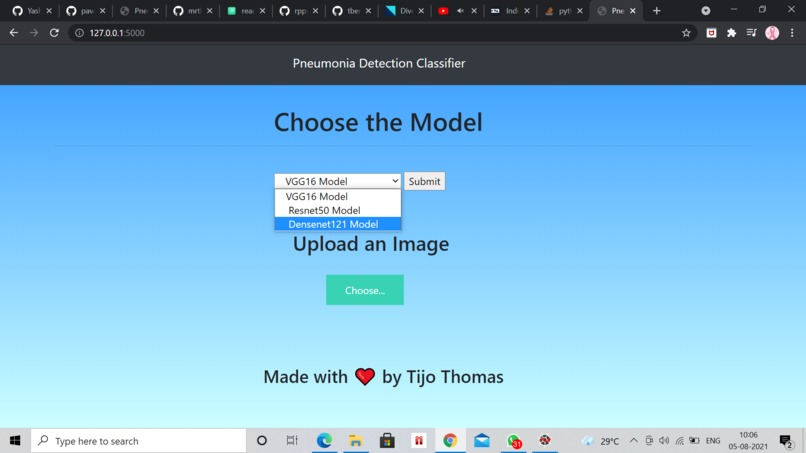The height and width of the screenshot is (453, 806).
Task: Click the green Choose... upload button
Action: click(365, 290)
